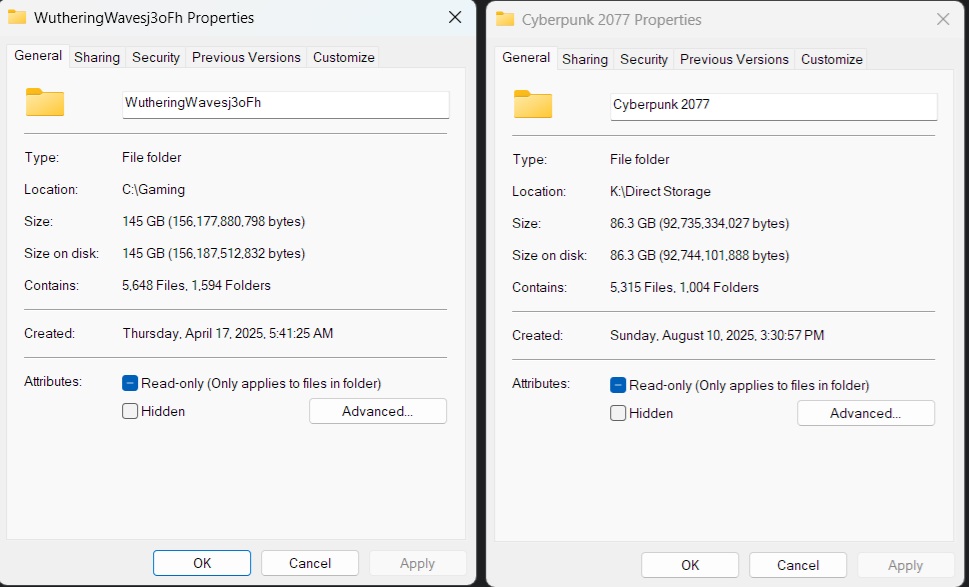
Task: Open Customize tab in Cyberpunk 2077 Properties
Action: pyautogui.click(x=832, y=59)
